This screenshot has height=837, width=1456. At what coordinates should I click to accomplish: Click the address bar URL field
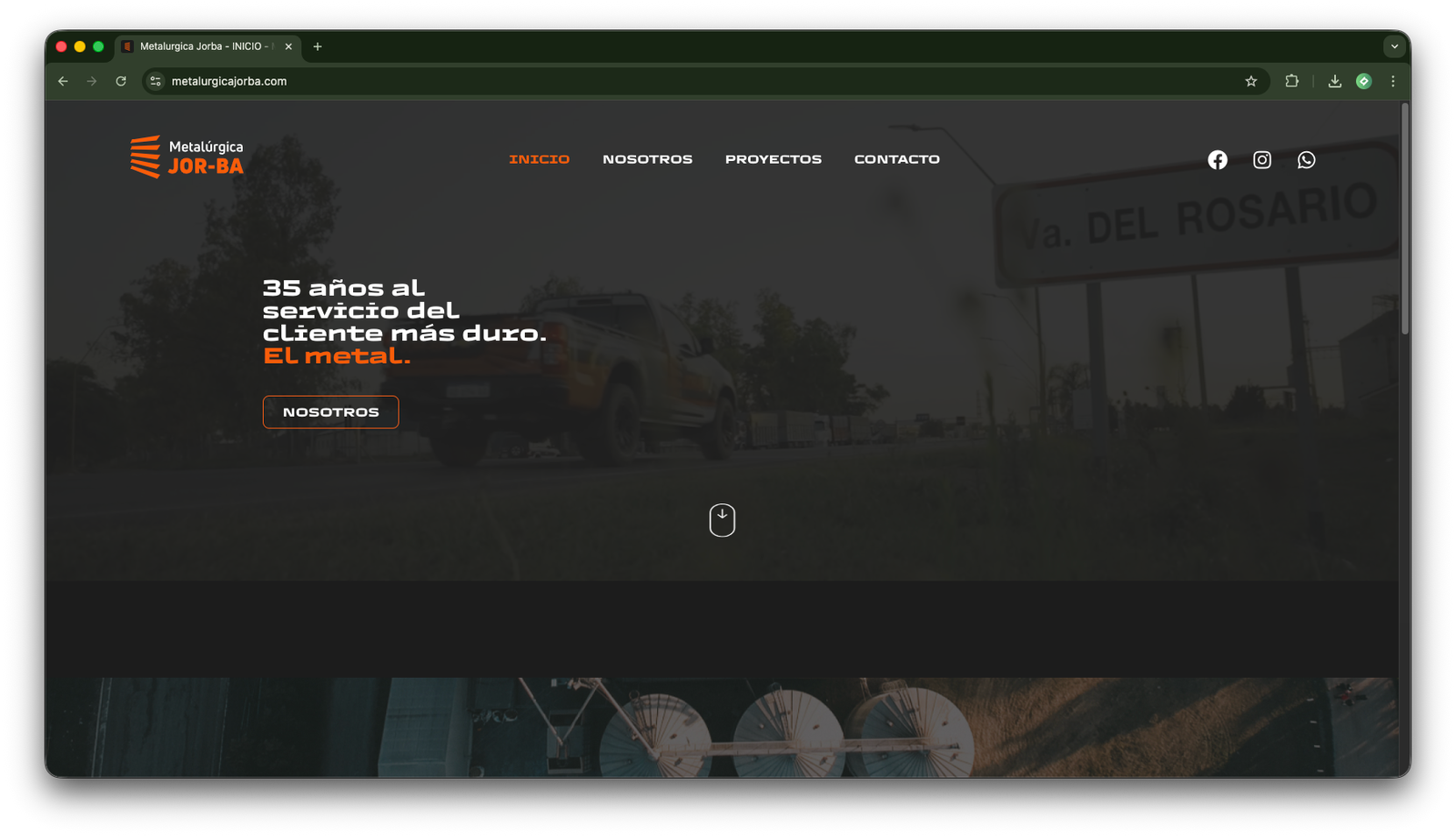(x=637, y=81)
